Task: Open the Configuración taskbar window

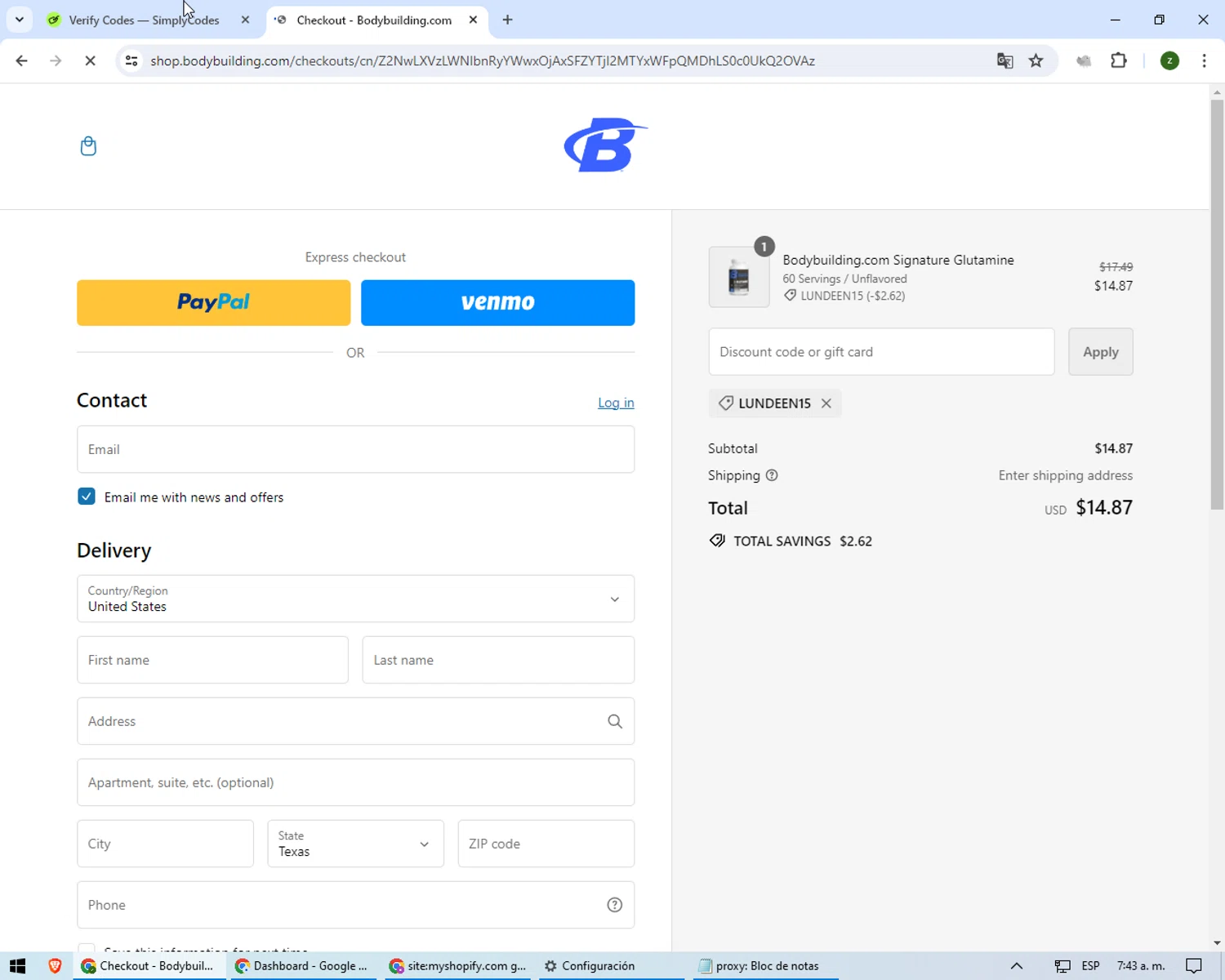Action: point(611,966)
